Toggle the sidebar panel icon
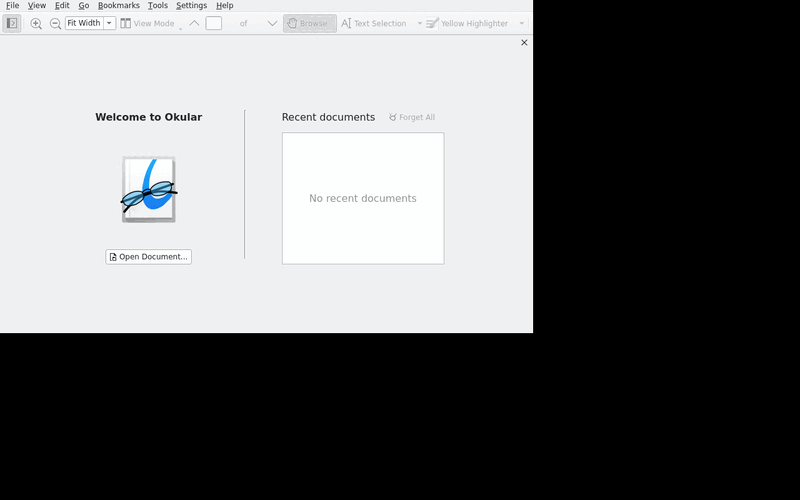 coord(12,23)
